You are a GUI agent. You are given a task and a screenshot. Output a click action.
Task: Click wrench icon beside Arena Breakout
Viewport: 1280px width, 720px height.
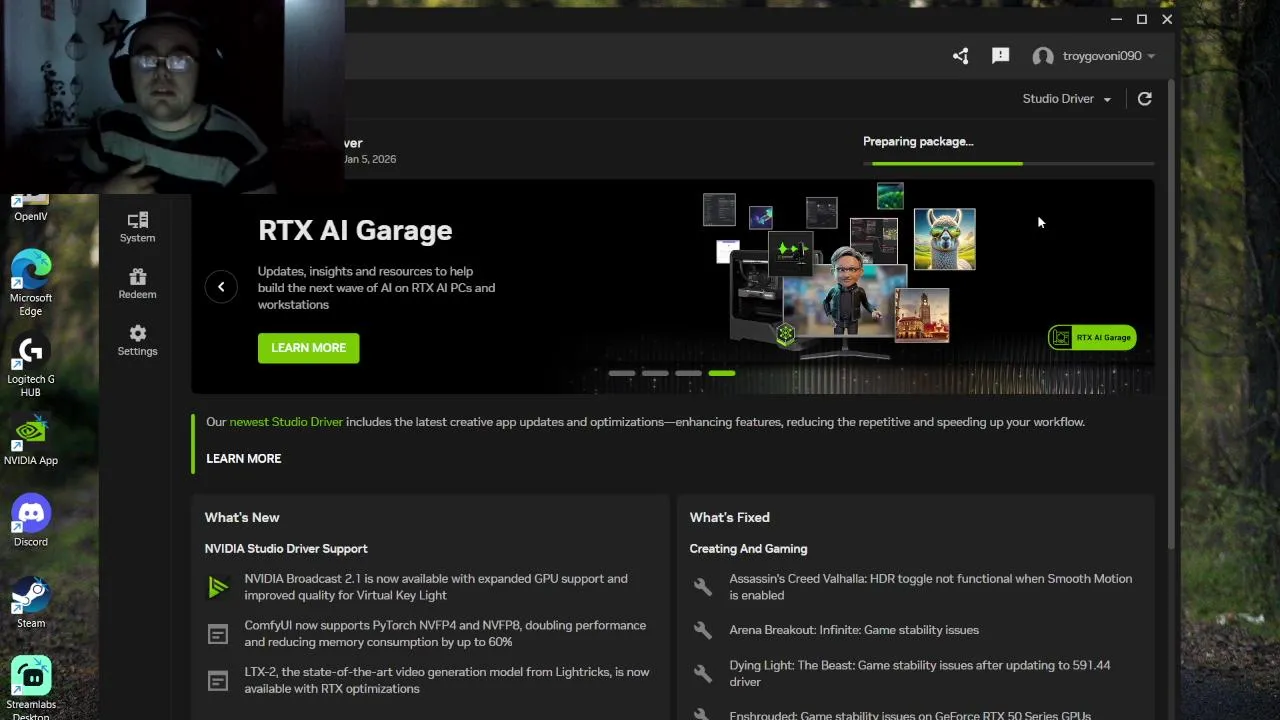703,630
